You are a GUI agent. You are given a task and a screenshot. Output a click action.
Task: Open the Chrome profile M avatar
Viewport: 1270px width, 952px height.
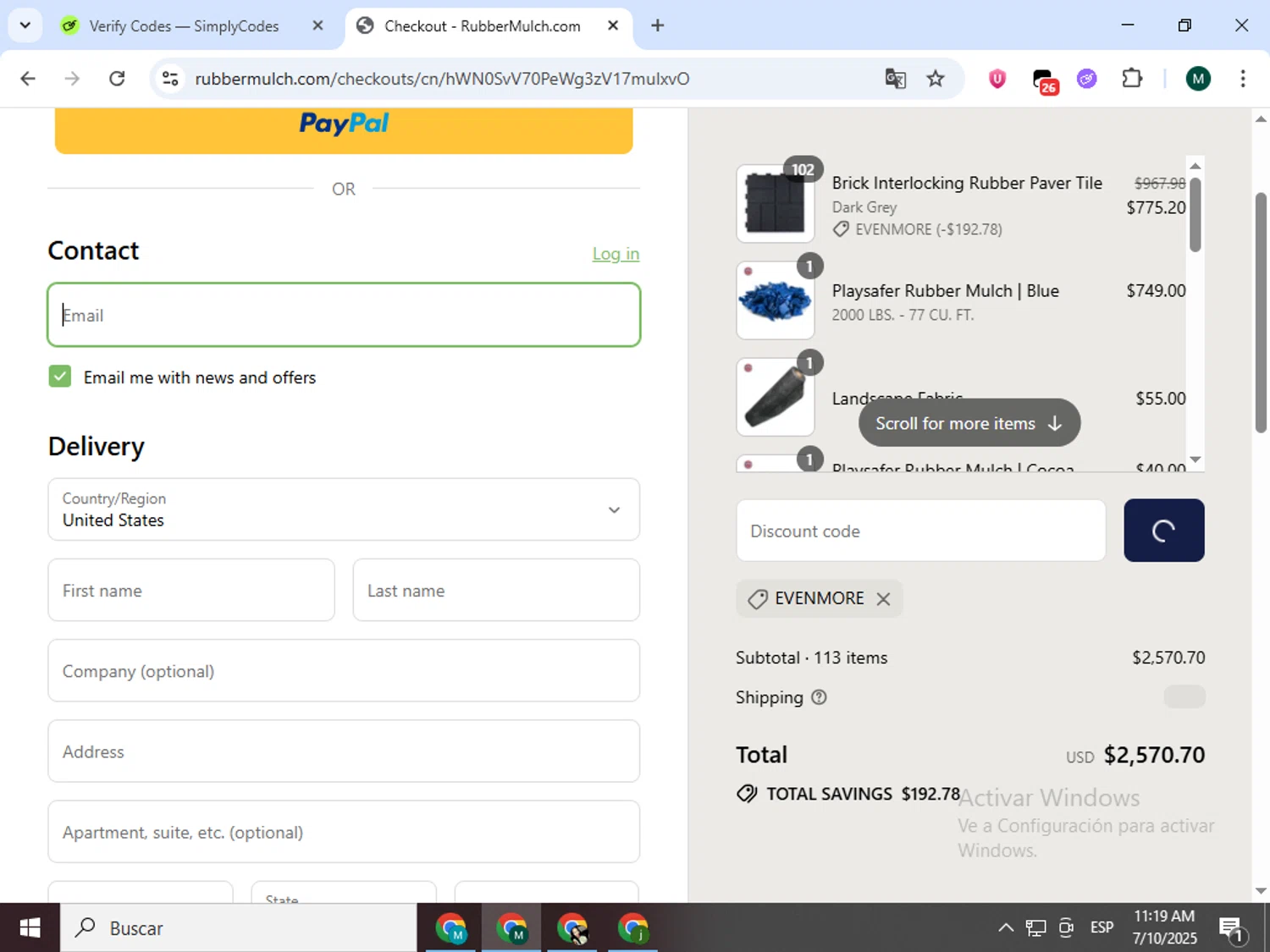[x=1197, y=79]
